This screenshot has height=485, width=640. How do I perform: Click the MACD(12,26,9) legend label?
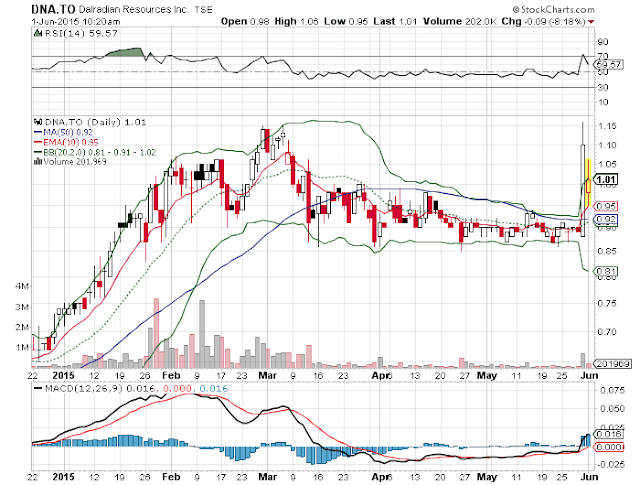click(84, 388)
